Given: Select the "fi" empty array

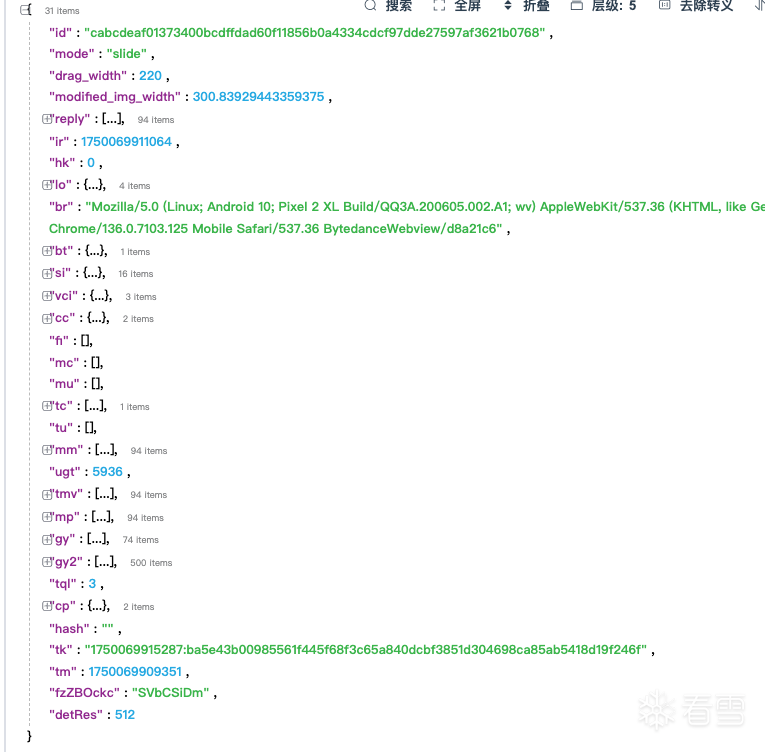Looking at the screenshot, I should (87, 341).
